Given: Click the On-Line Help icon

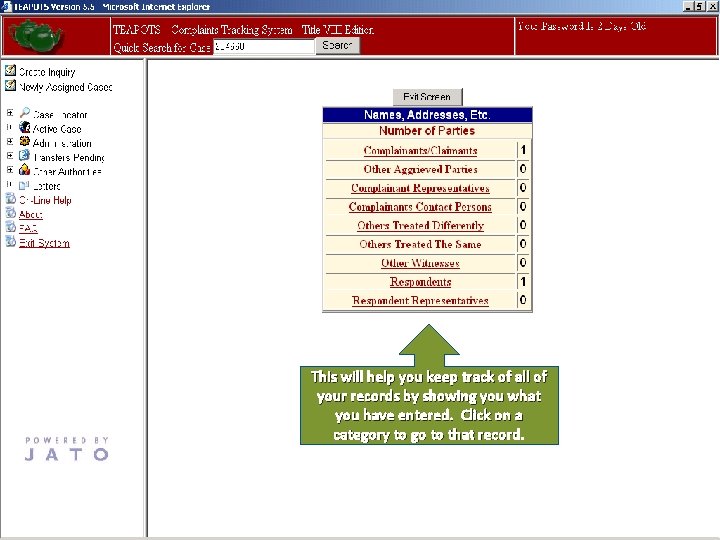Looking at the screenshot, I should (x=11, y=199).
